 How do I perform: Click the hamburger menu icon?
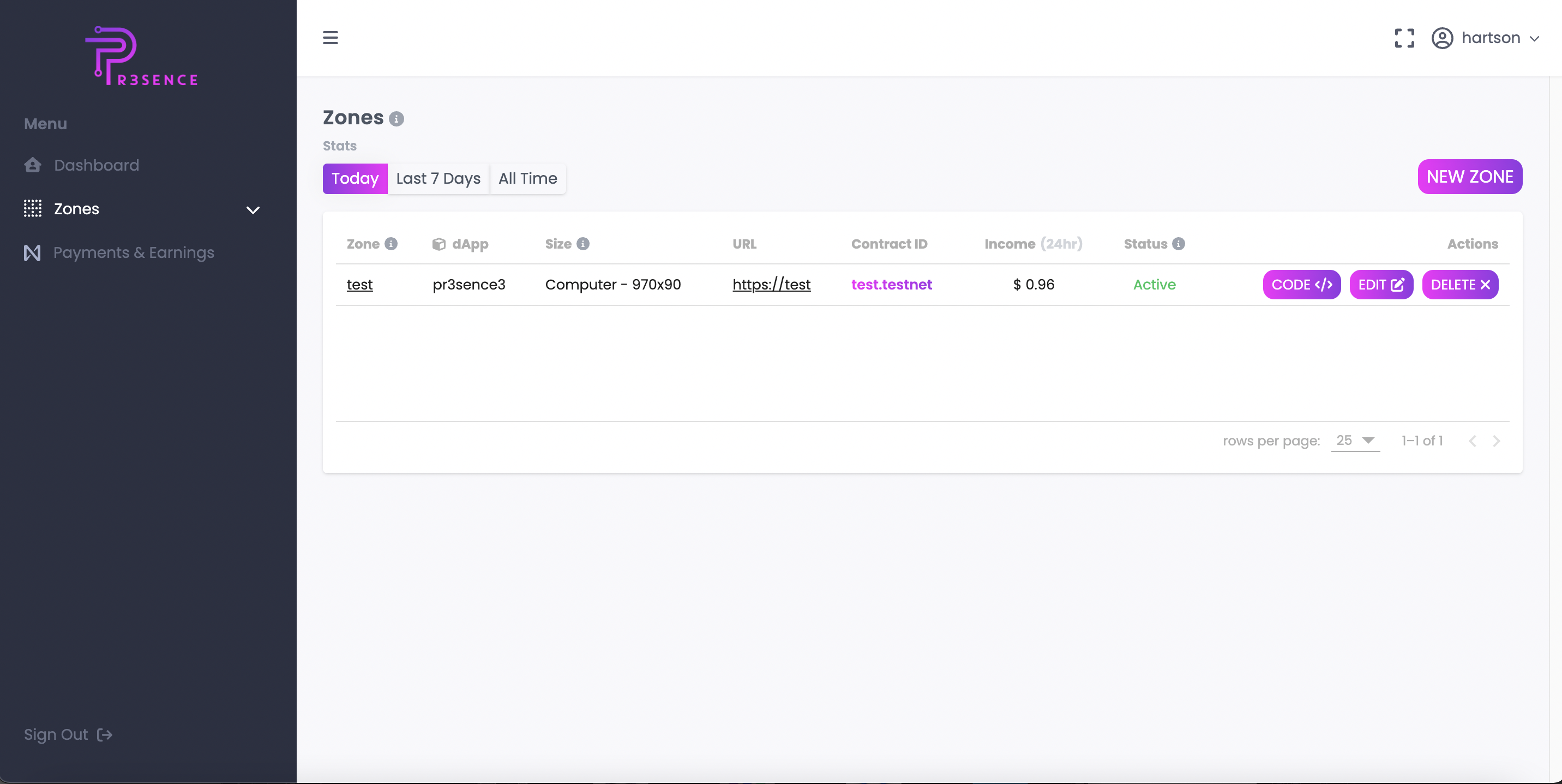pyautogui.click(x=330, y=38)
